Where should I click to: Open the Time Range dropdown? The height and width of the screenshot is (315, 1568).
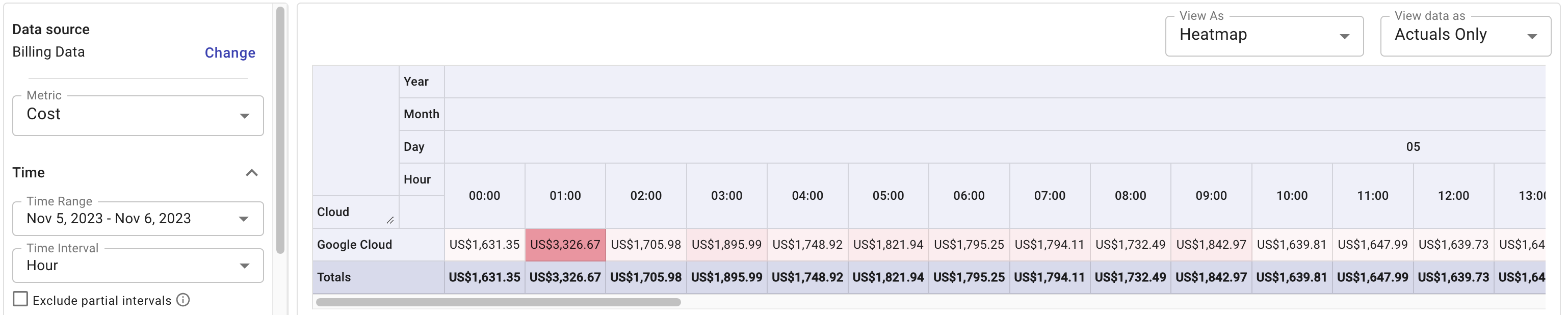138,218
